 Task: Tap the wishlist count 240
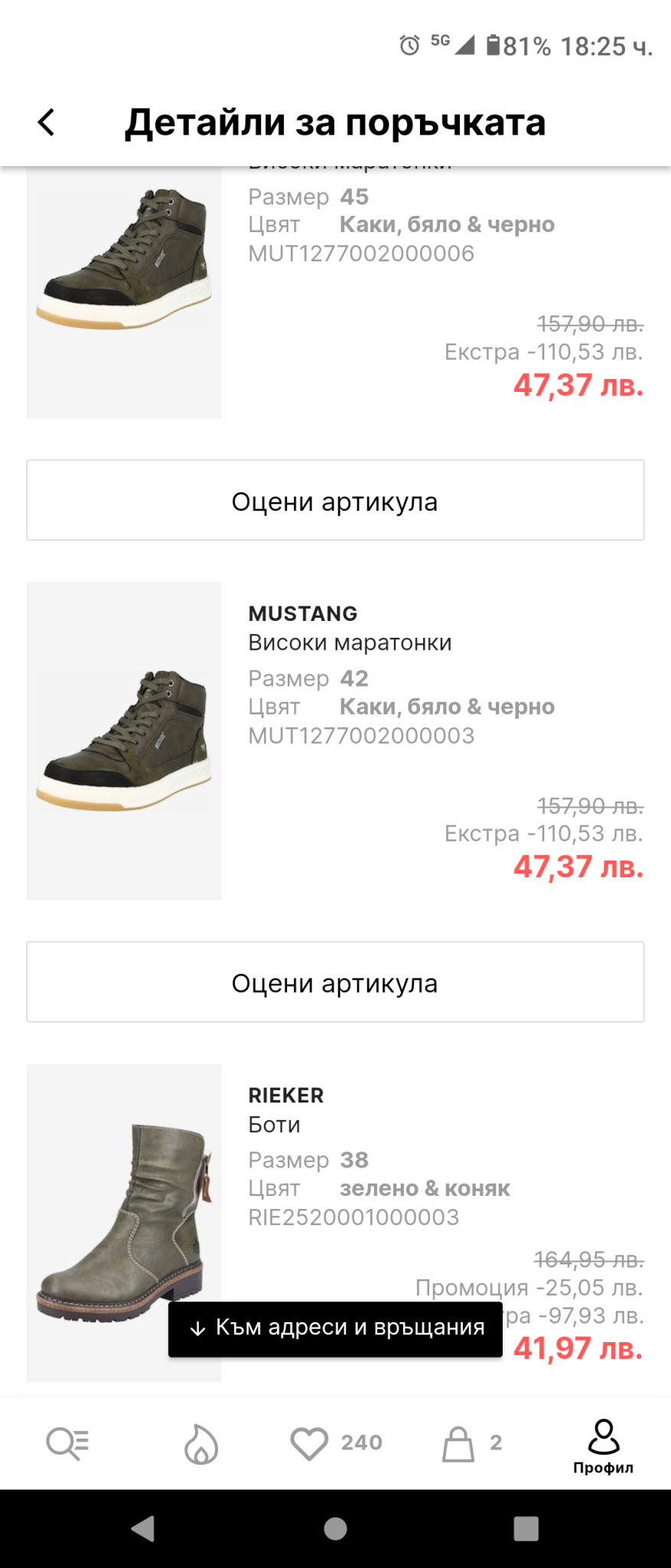click(361, 1442)
